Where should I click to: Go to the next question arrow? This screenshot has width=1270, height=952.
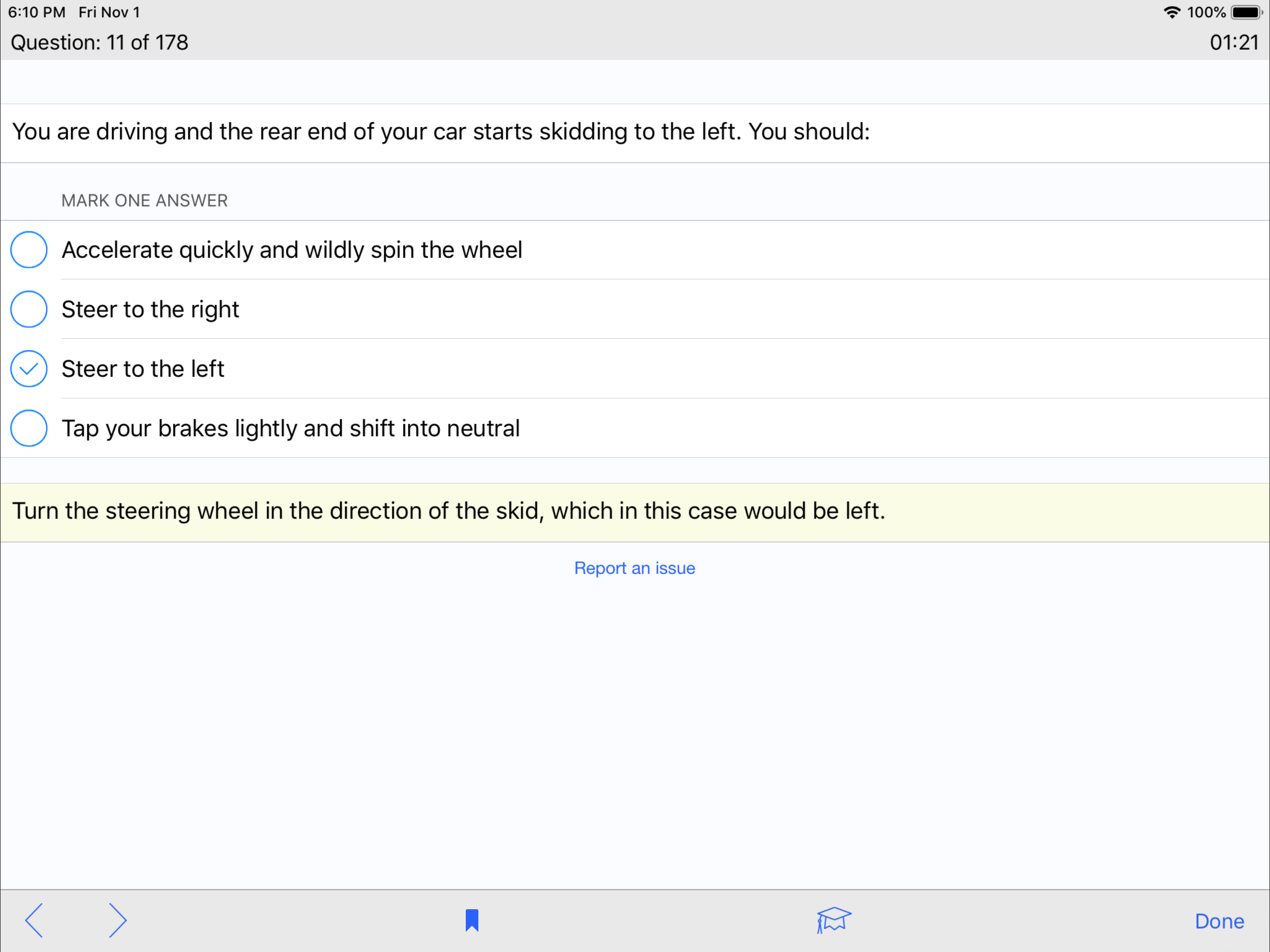pyautogui.click(x=118, y=920)
